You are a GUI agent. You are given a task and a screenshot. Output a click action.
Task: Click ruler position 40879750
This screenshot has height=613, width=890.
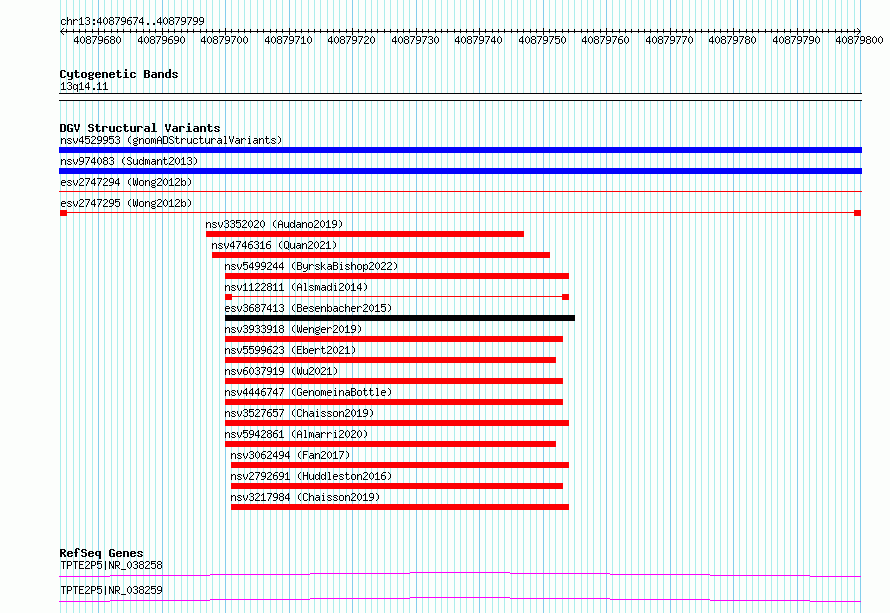543,40
